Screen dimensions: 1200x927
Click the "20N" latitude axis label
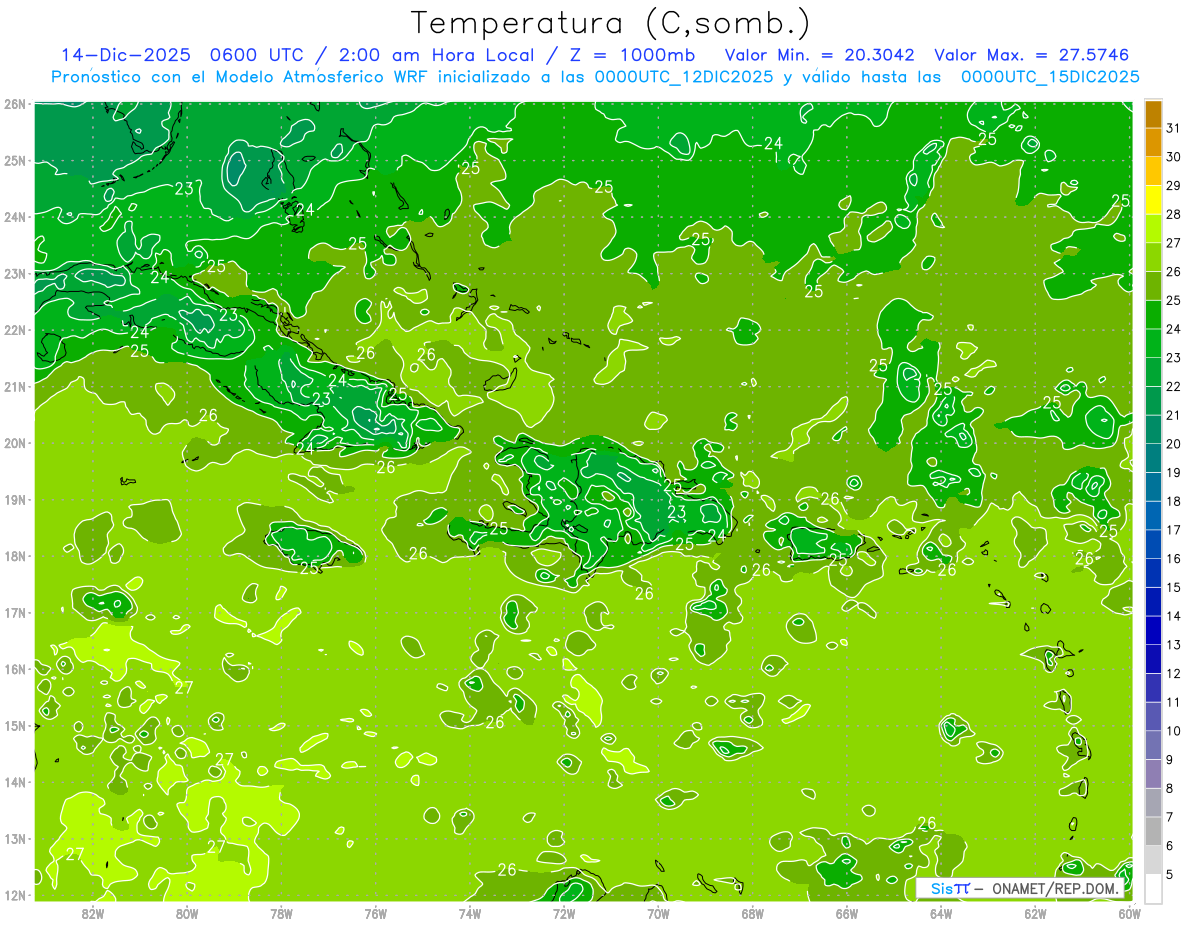tap(15, 443)
